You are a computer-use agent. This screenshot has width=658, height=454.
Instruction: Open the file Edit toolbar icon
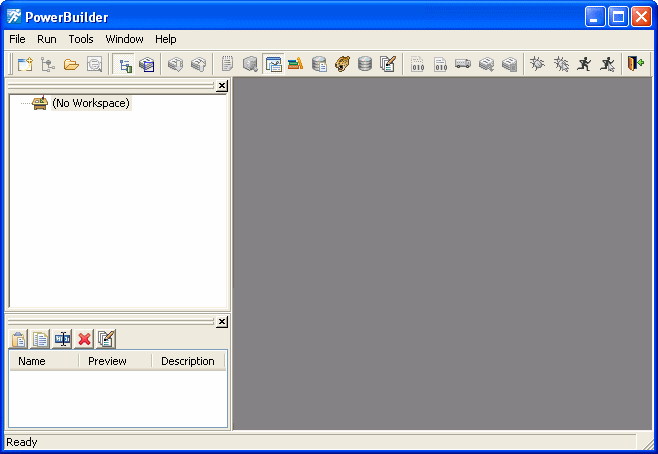(388, 64)
